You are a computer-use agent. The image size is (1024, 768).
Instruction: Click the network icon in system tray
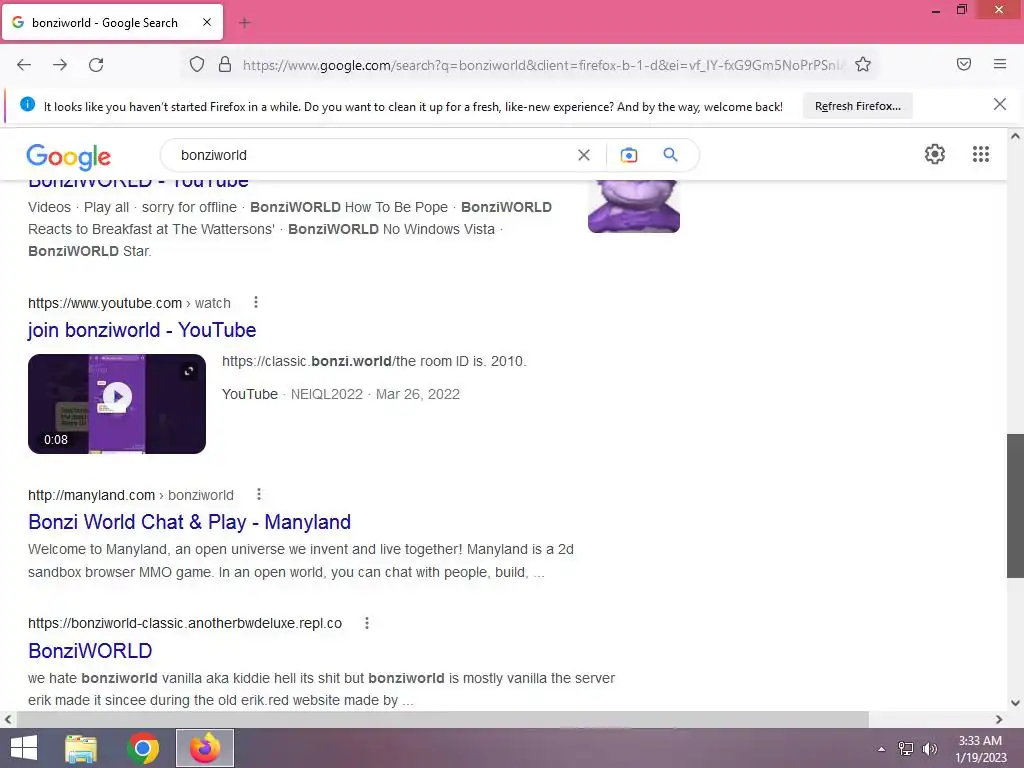tap(905, 748)
